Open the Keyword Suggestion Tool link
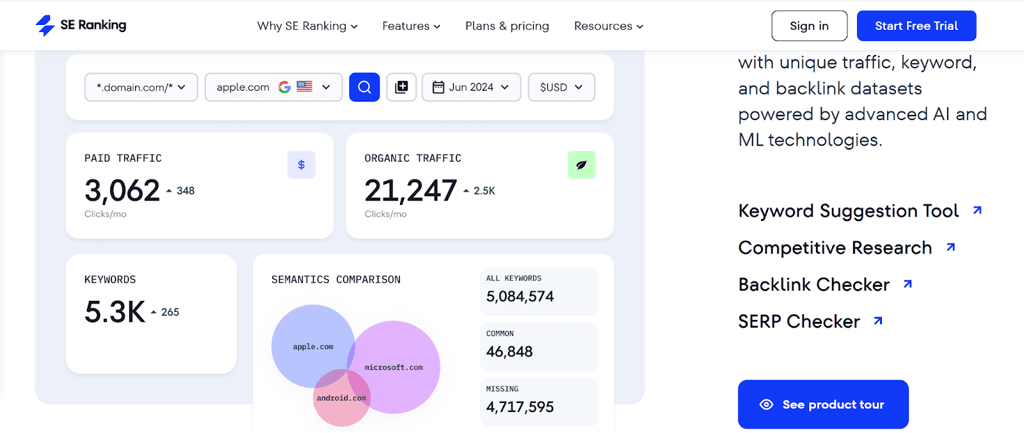This screenshot has height=433, width=1024. pyautogui.click(x=848, y=210)
